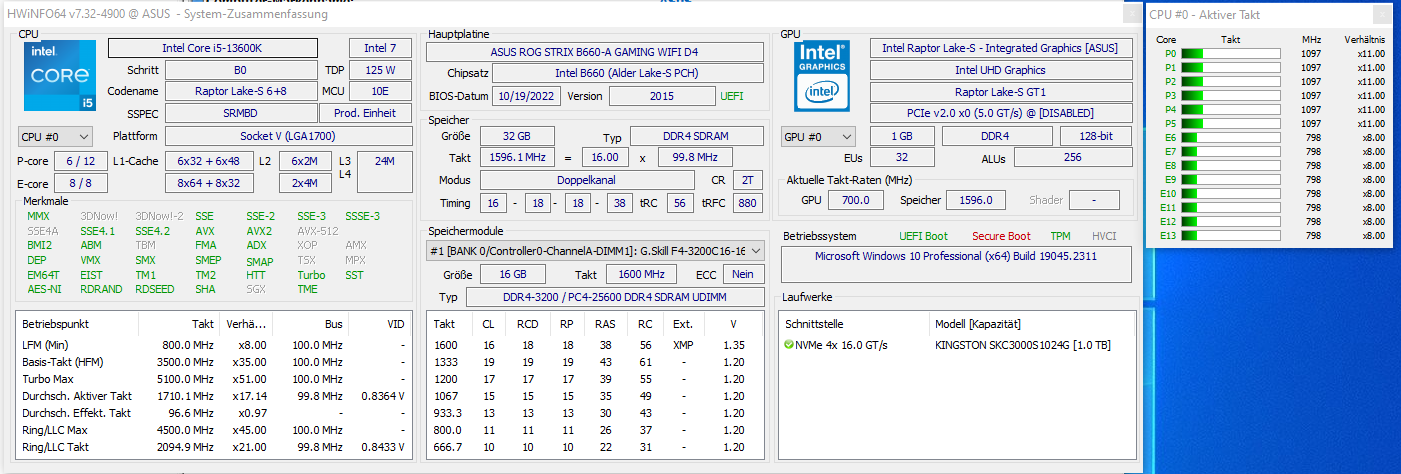Click the Prod. Einheit field
The width and height of the screenshot is (1401, 474).
(x=366, y=113)
